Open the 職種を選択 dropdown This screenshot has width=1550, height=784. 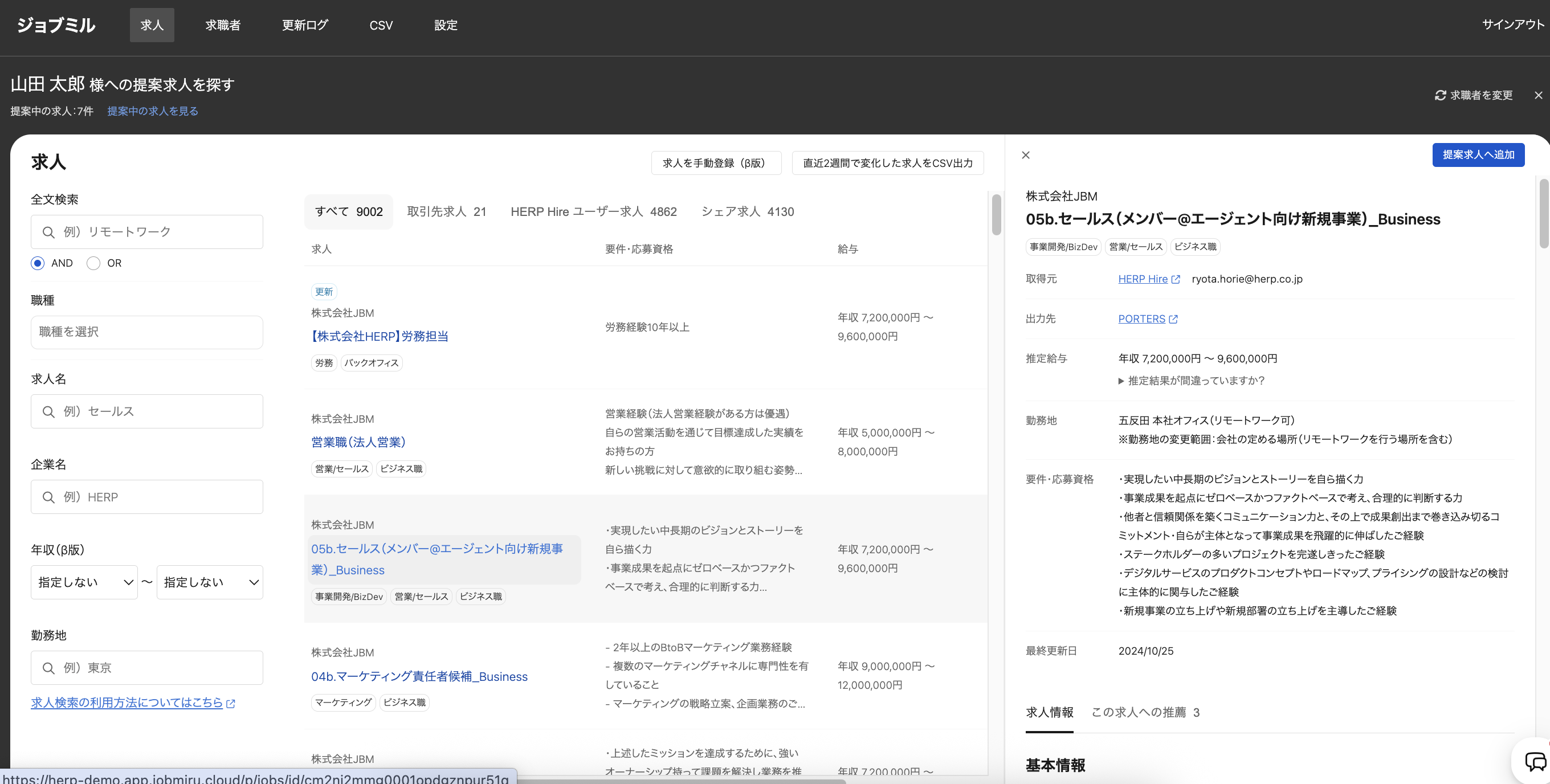pyautogui.click(x=147, y=332)
